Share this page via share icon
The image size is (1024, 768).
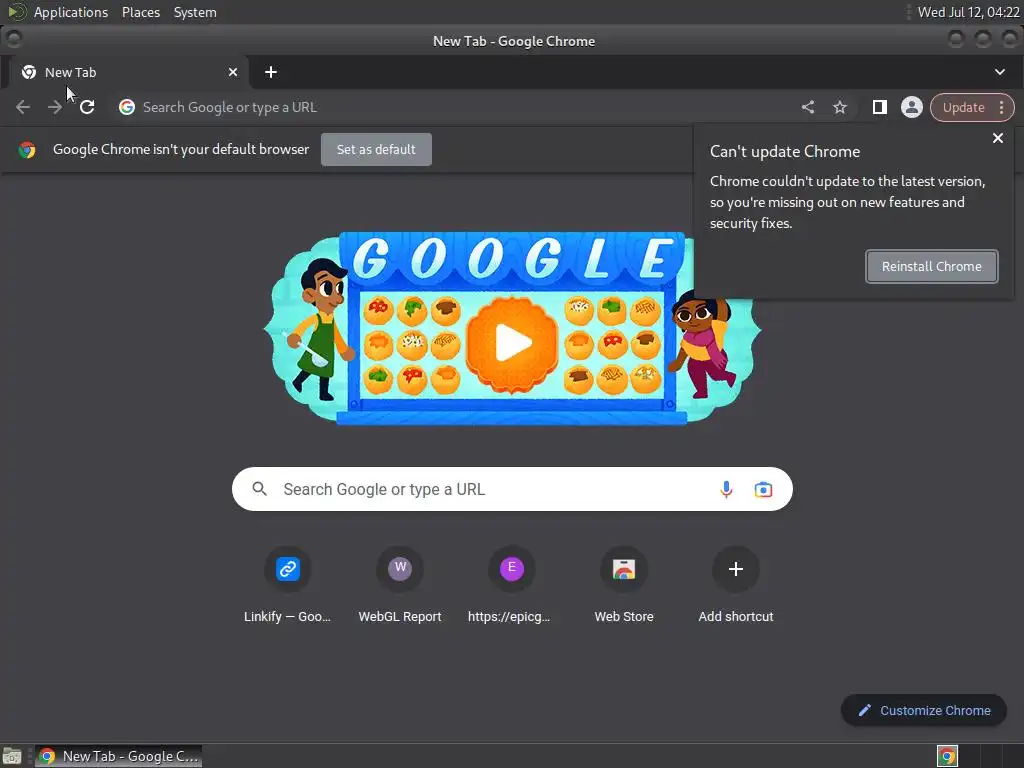tap(808, 107)
